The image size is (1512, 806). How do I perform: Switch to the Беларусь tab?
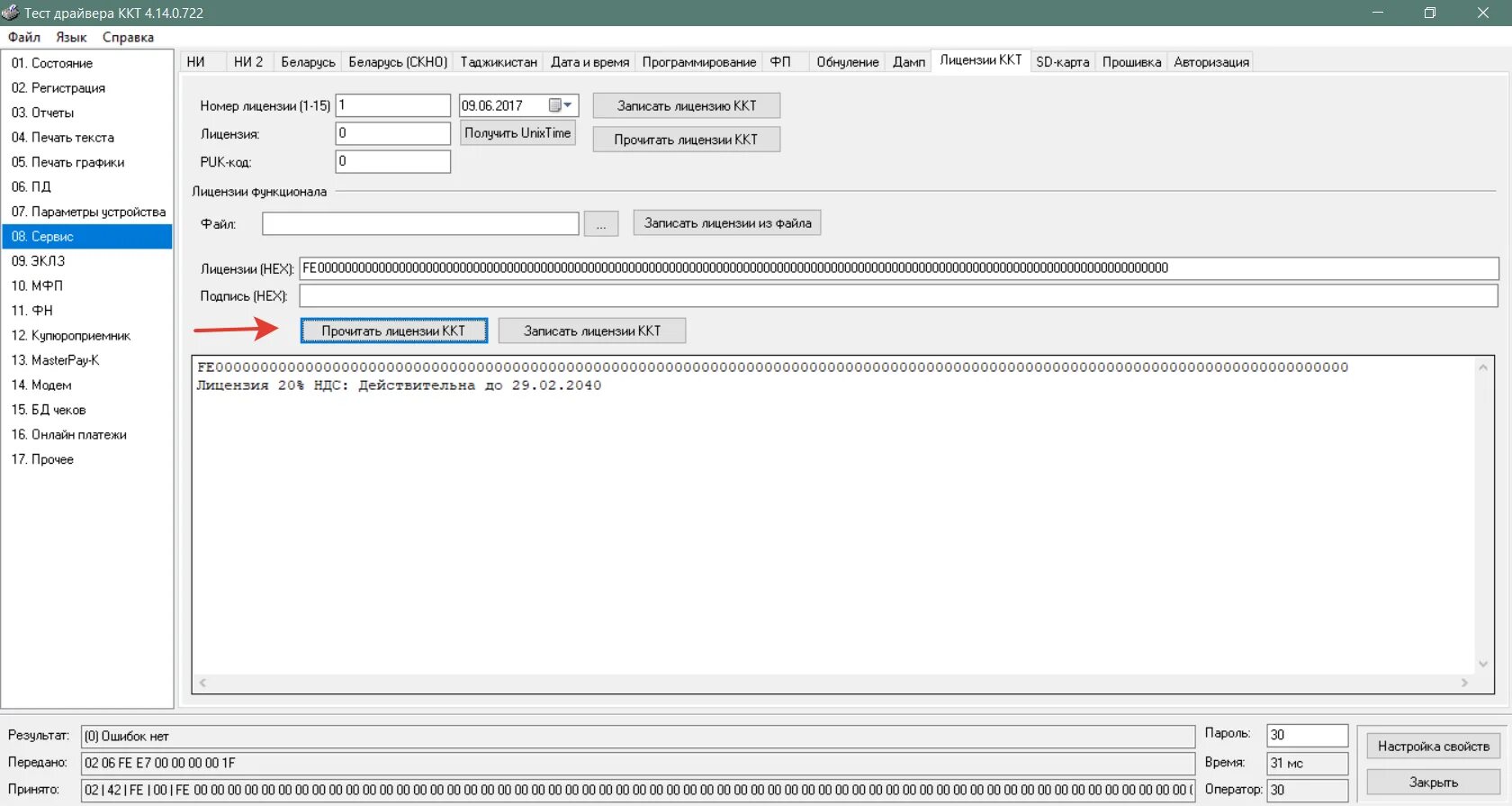click(308, 61)
